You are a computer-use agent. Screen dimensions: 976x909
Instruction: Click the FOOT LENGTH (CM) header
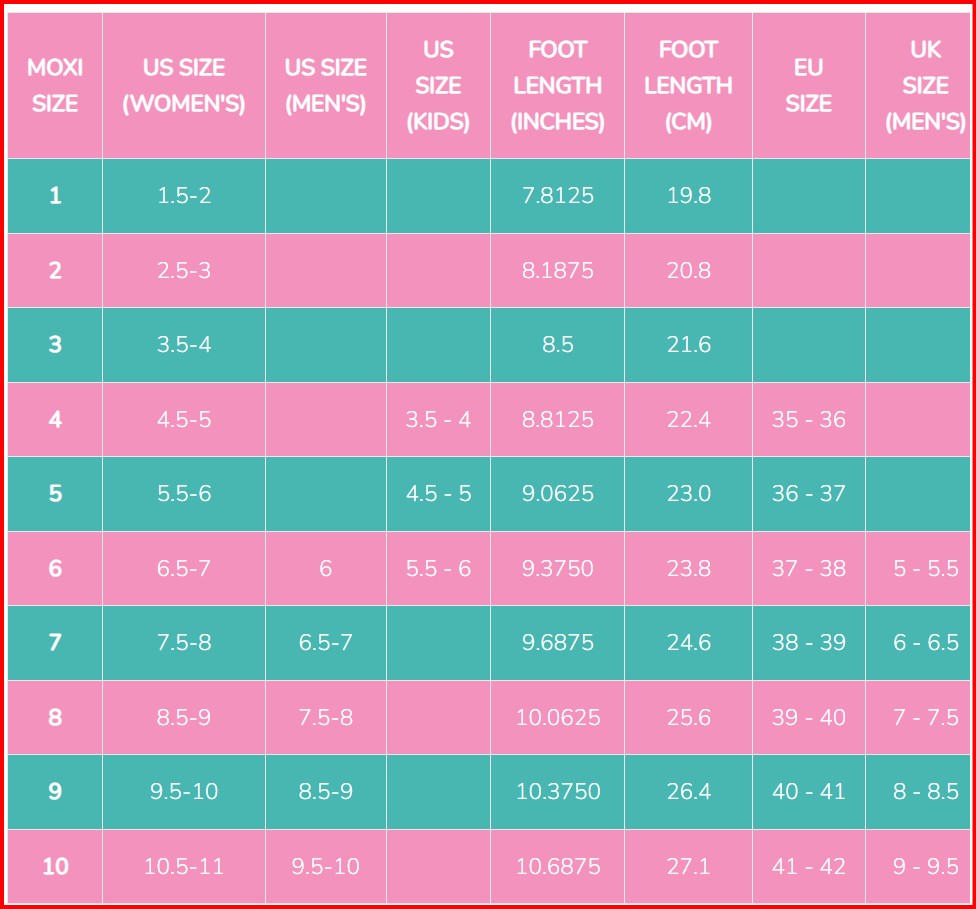pos(688,86)
